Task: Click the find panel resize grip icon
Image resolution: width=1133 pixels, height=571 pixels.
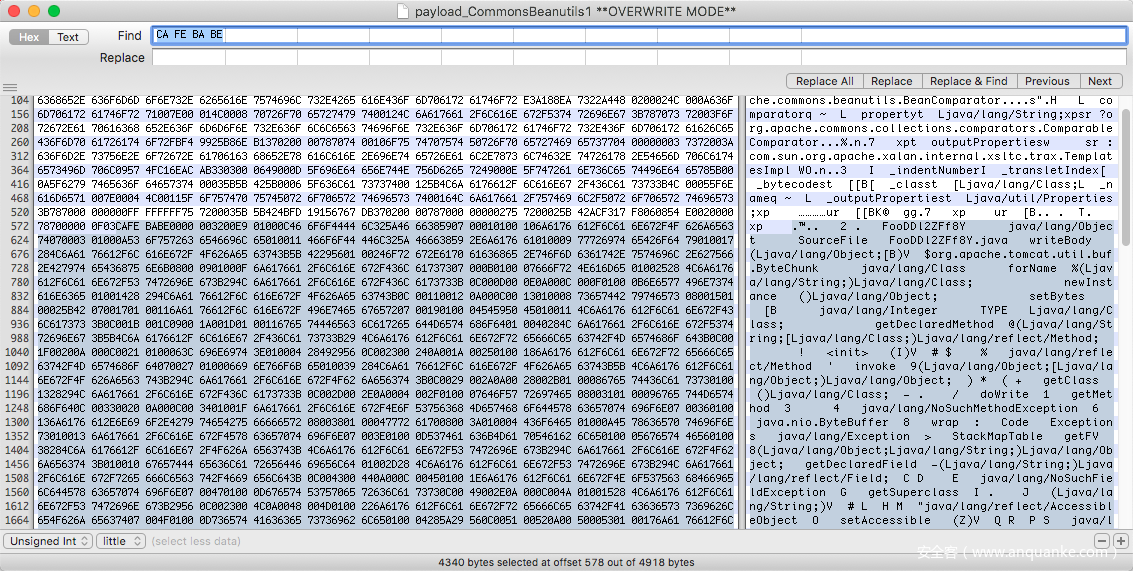Action: tap(10, 87)
